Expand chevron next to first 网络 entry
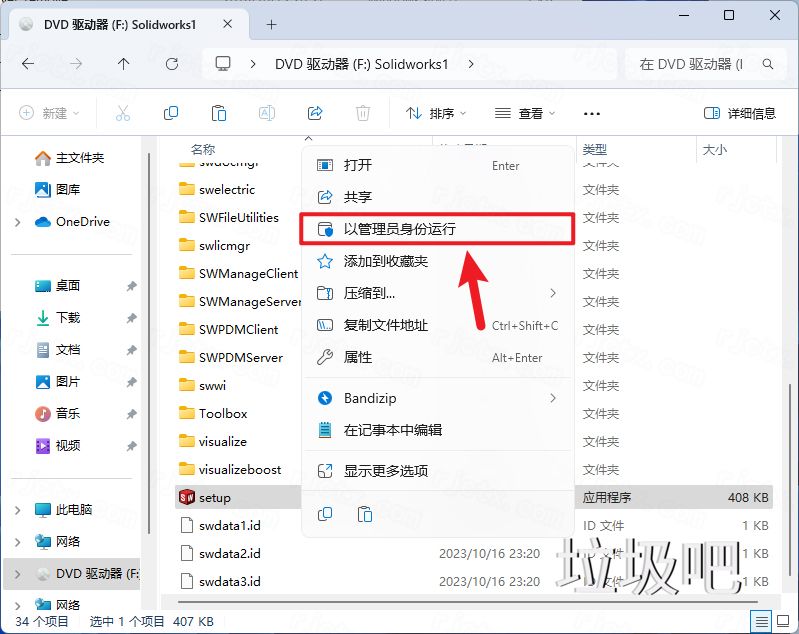The height and width of the screenshot is (634, 799). coord(18,542)
